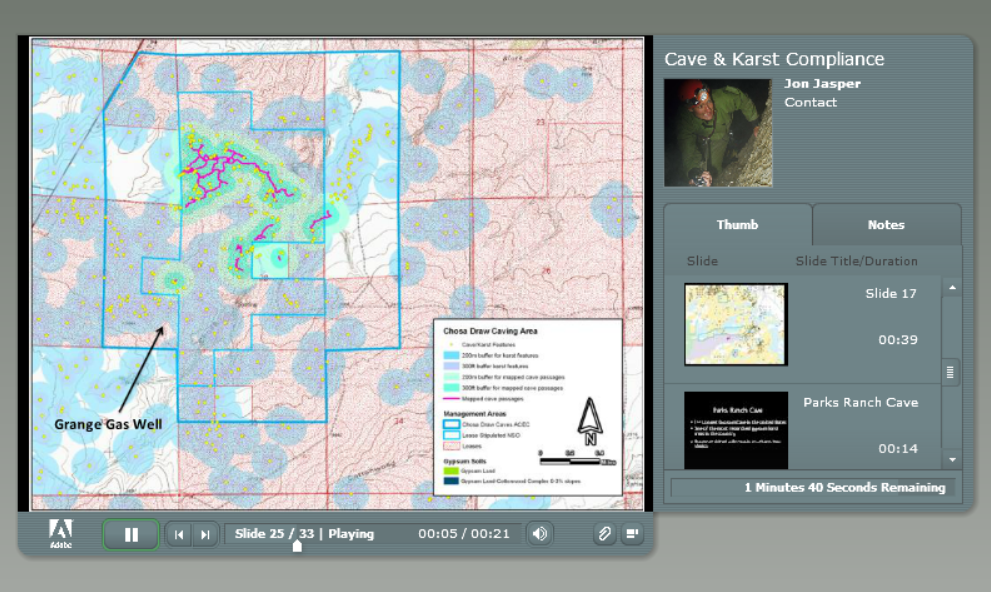Click the 00:05 / 00:21 elapsed time readout
This screenshot has height=592, width=991.
[x=463, y=534]
